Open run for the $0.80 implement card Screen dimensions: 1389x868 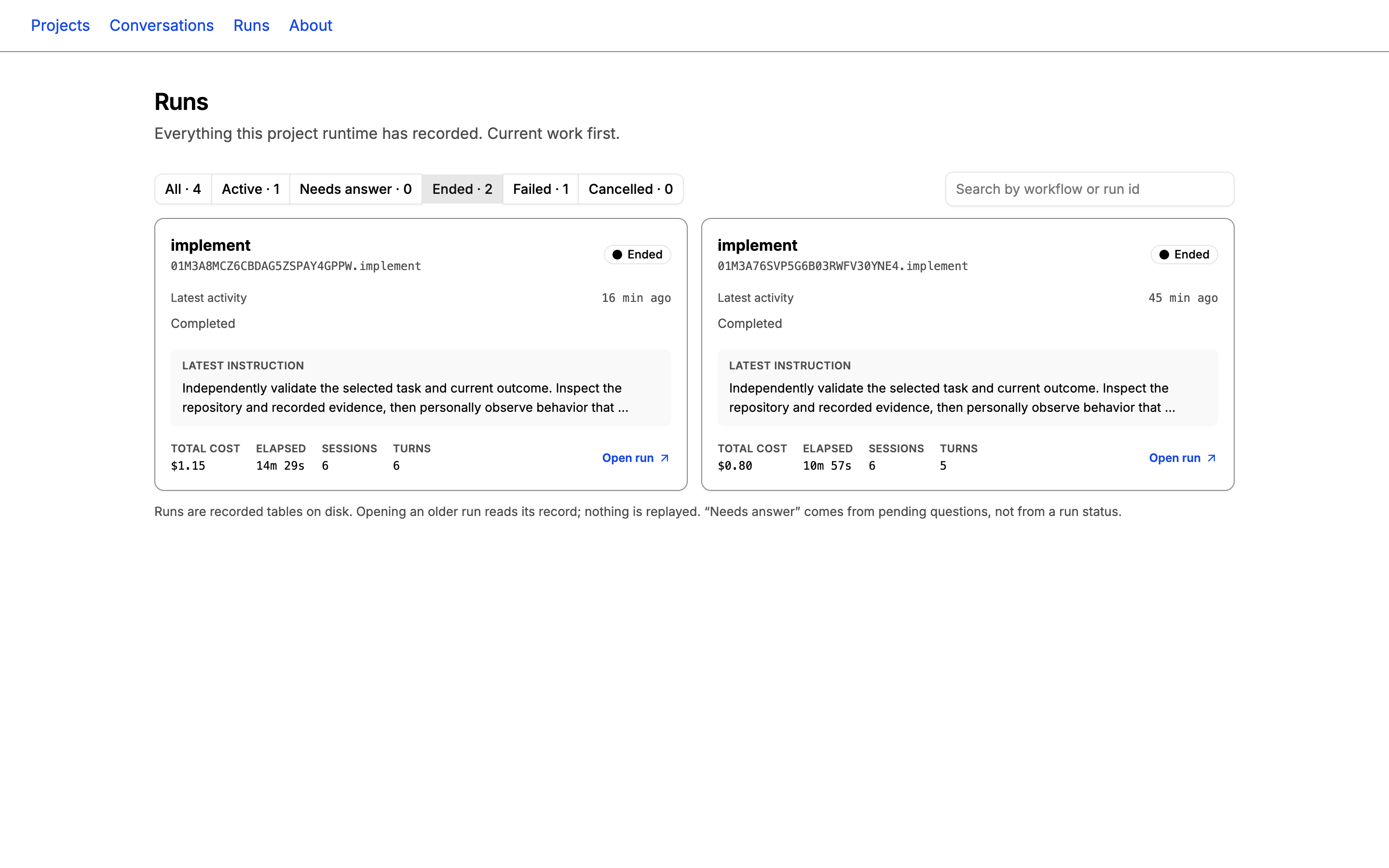[x=1183, y=458]
